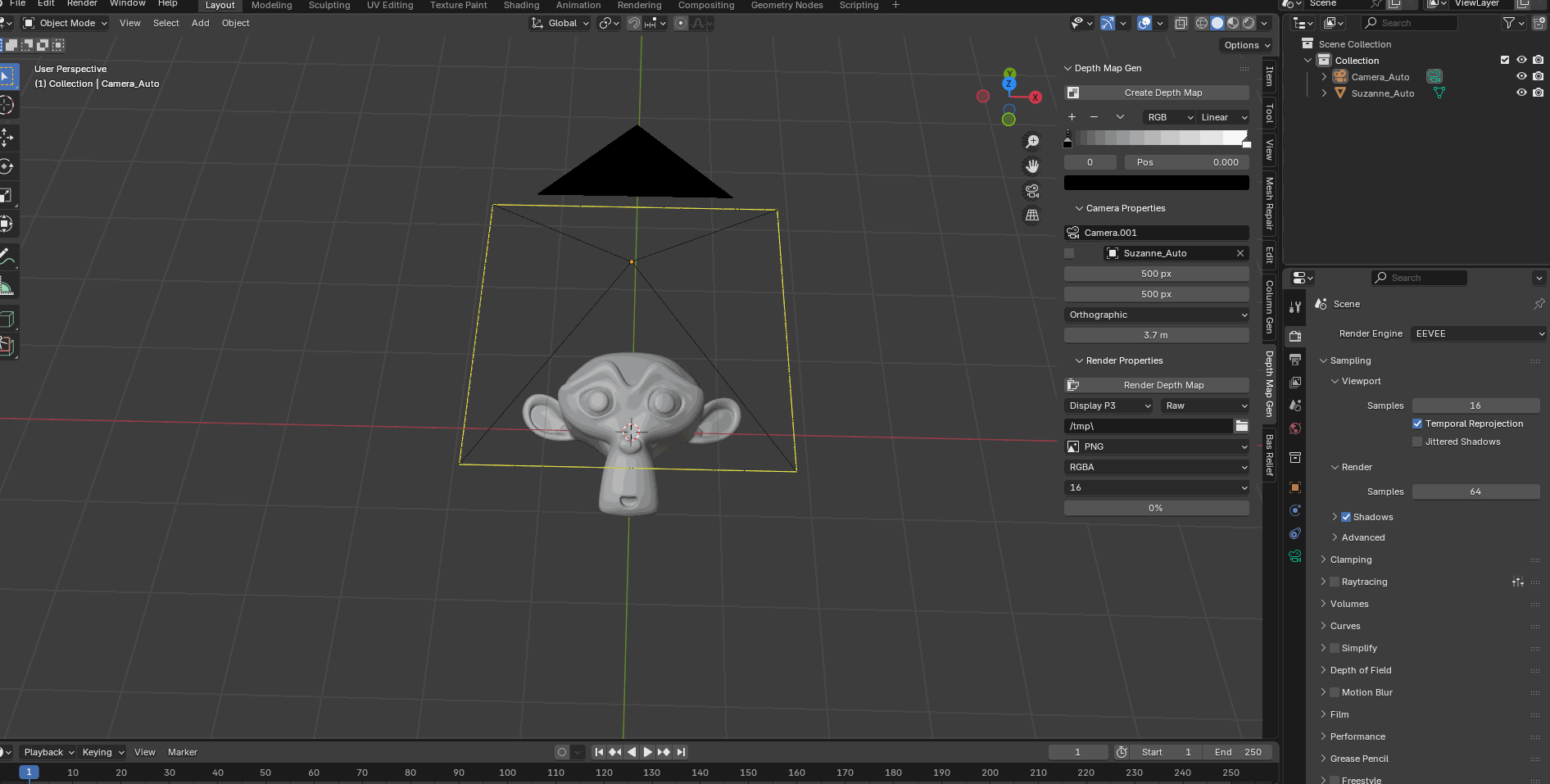The width and height of the screenshot is (1550, 784).
Task: Remove a color stop with the minus icon
Action: pyautogui.click(x=1094, y=117)
